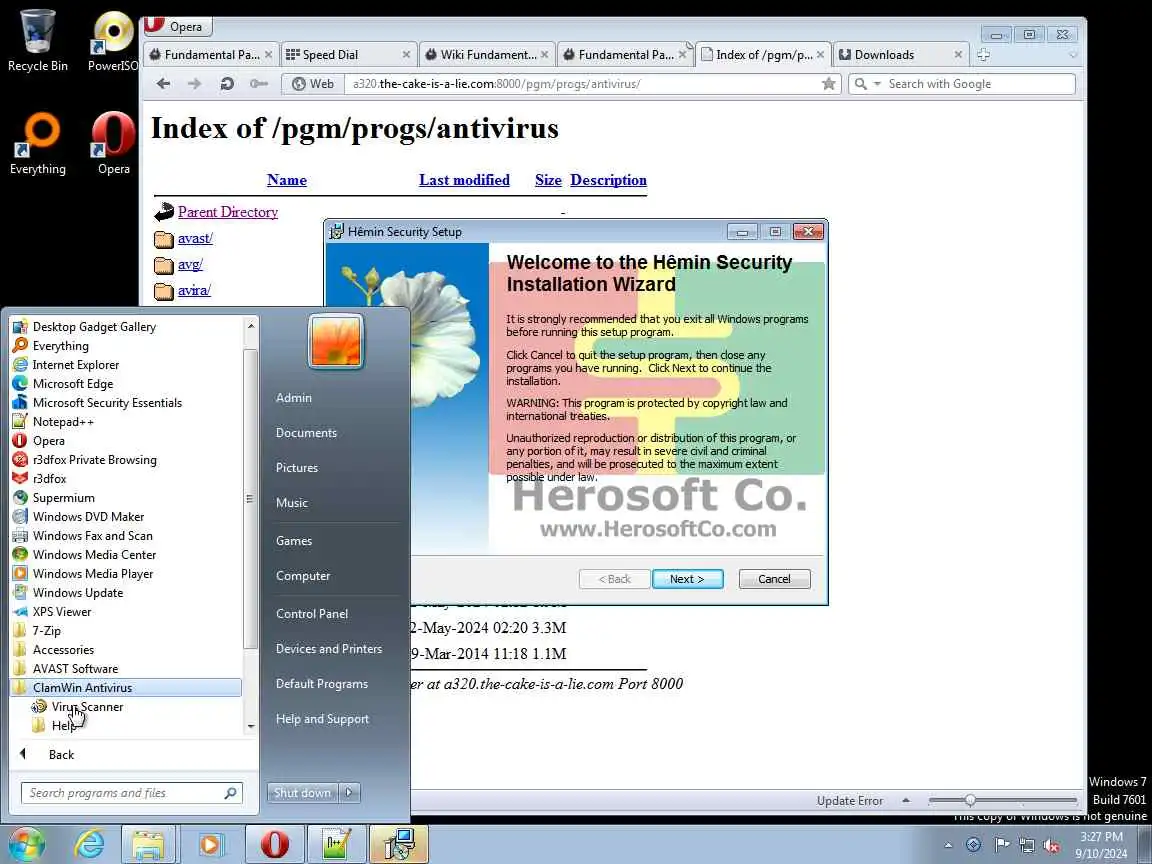1152x864 pixels.
Task: Open the Parent Directory link
Action: (x=228, y=212)
